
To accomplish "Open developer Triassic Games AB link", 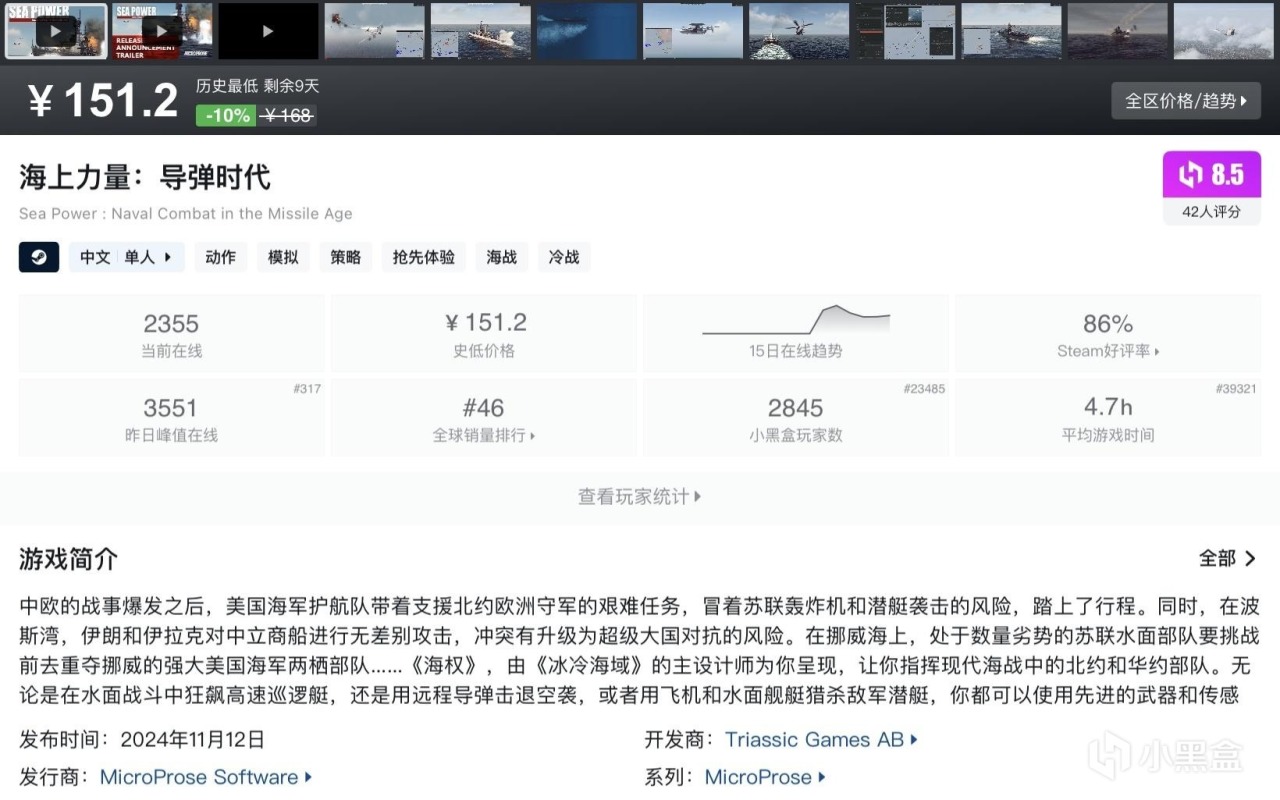I will click(x=821, y=740).
